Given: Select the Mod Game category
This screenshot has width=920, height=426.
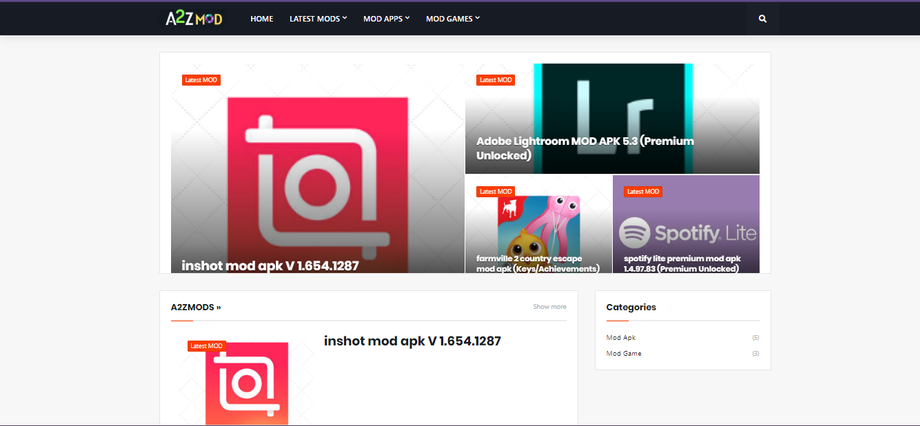Looking at the screenshot, I should tap(624, 353).
